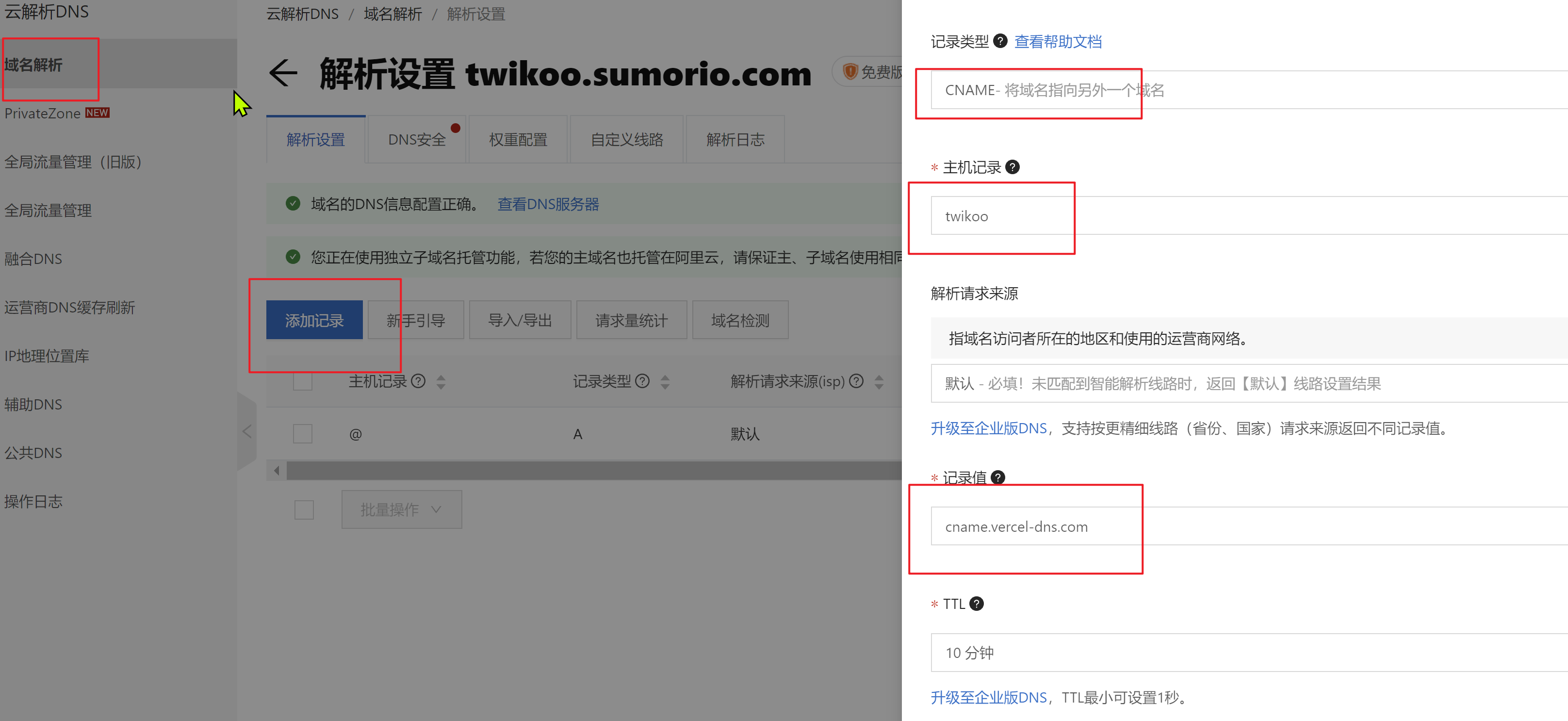Screen dimensions: 1568x721
Task: Click 升级至企业版DNS link under TTL
Action: tap(989, 698)
